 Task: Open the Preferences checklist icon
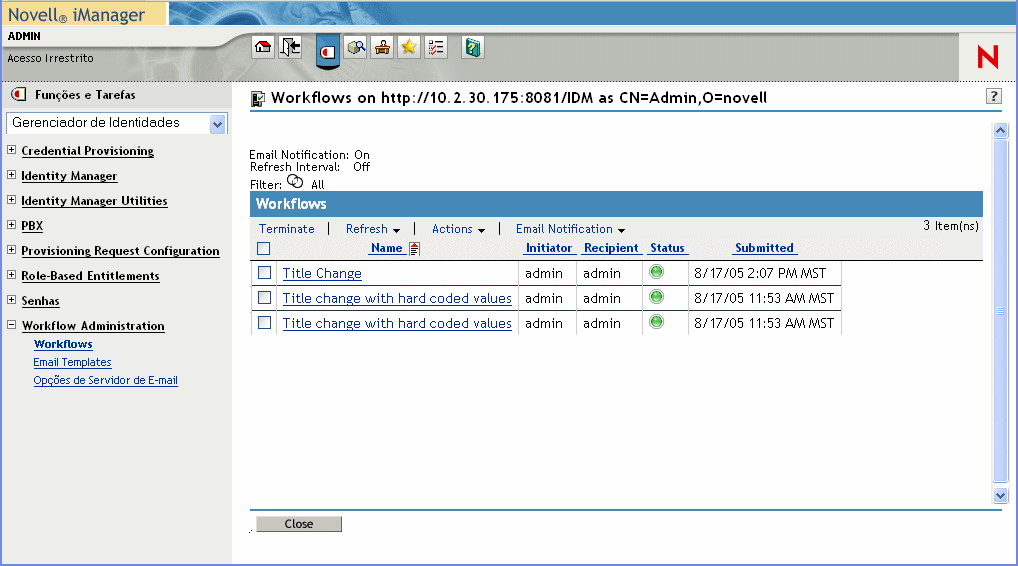click(x=436, y=47)
